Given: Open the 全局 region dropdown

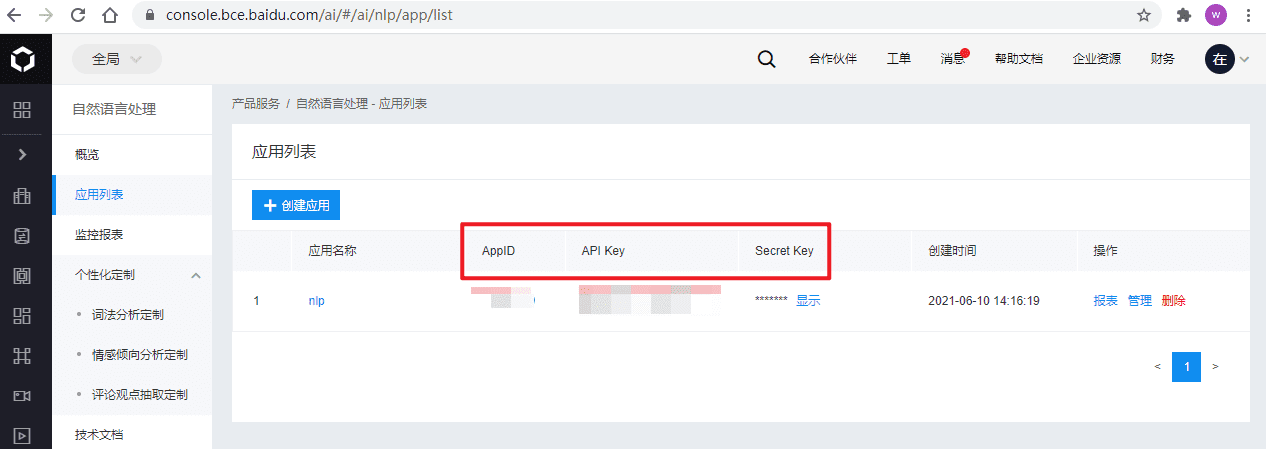Looking at the screenshot, I should pyautogui.click(x=117, y=59).
